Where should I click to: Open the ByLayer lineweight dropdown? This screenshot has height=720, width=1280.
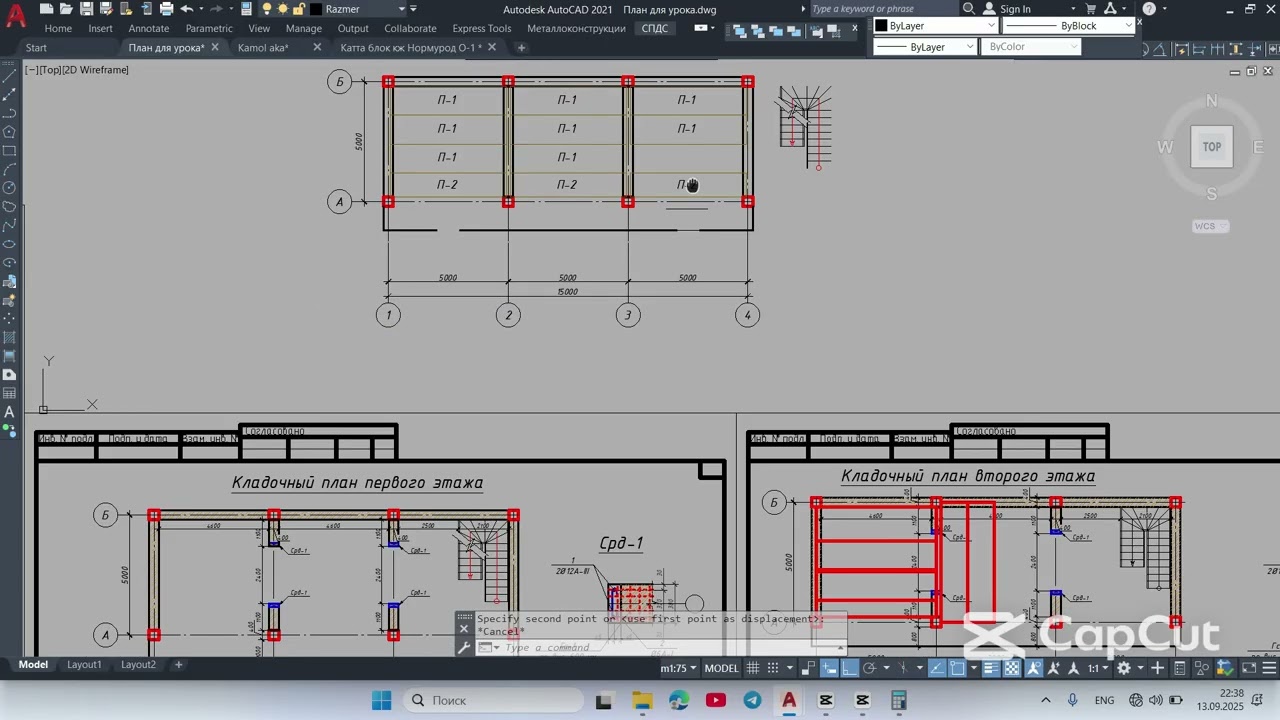tap(969, 47)
